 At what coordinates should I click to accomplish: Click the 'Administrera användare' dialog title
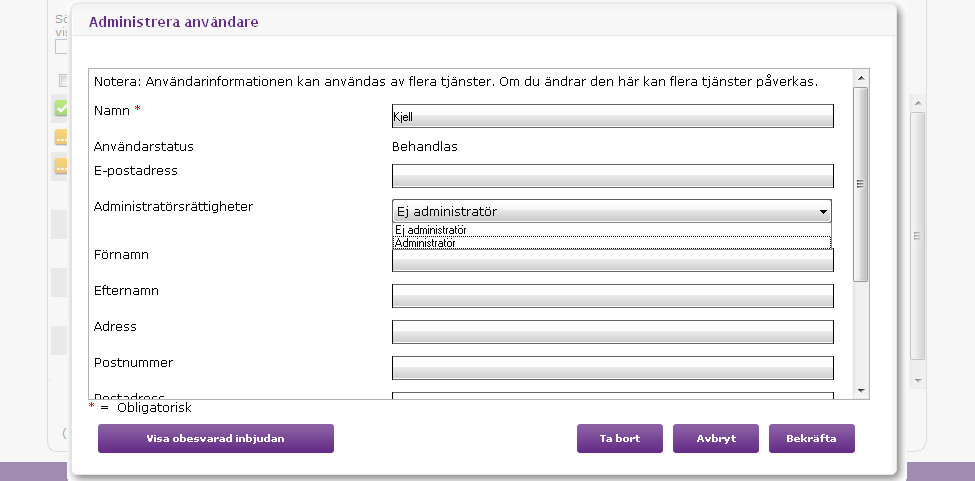[173, 22]
